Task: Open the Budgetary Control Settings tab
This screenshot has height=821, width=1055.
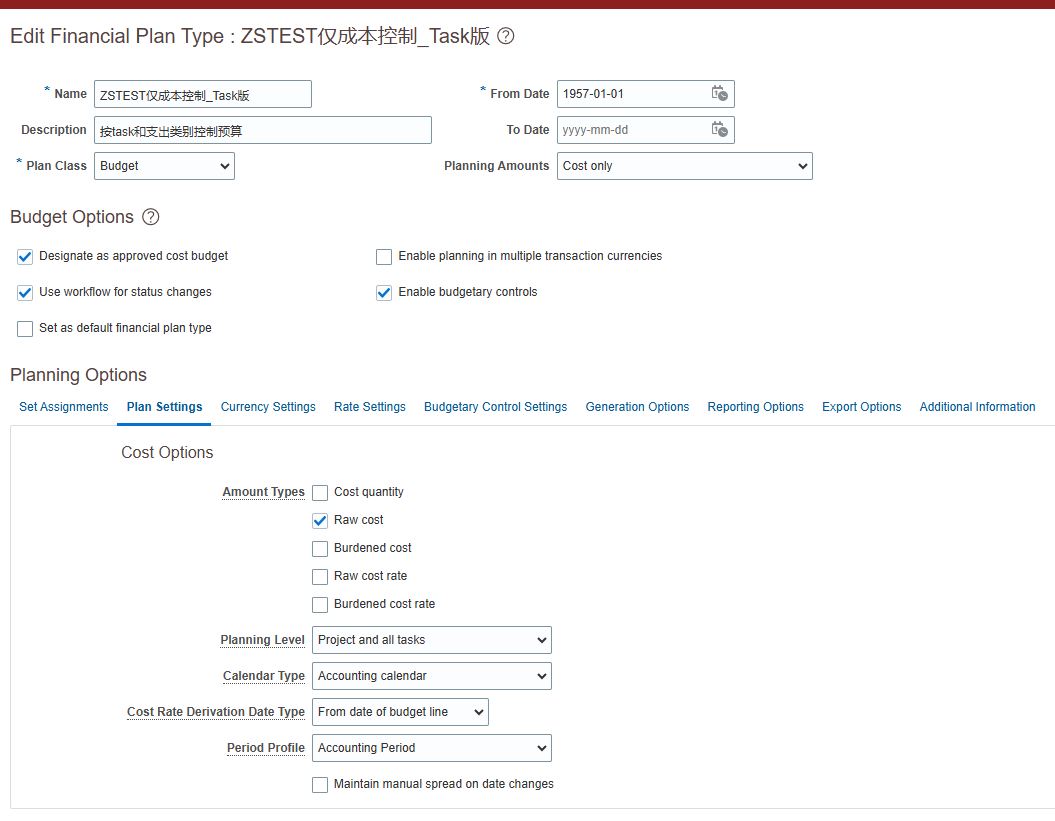Action: 495,407
